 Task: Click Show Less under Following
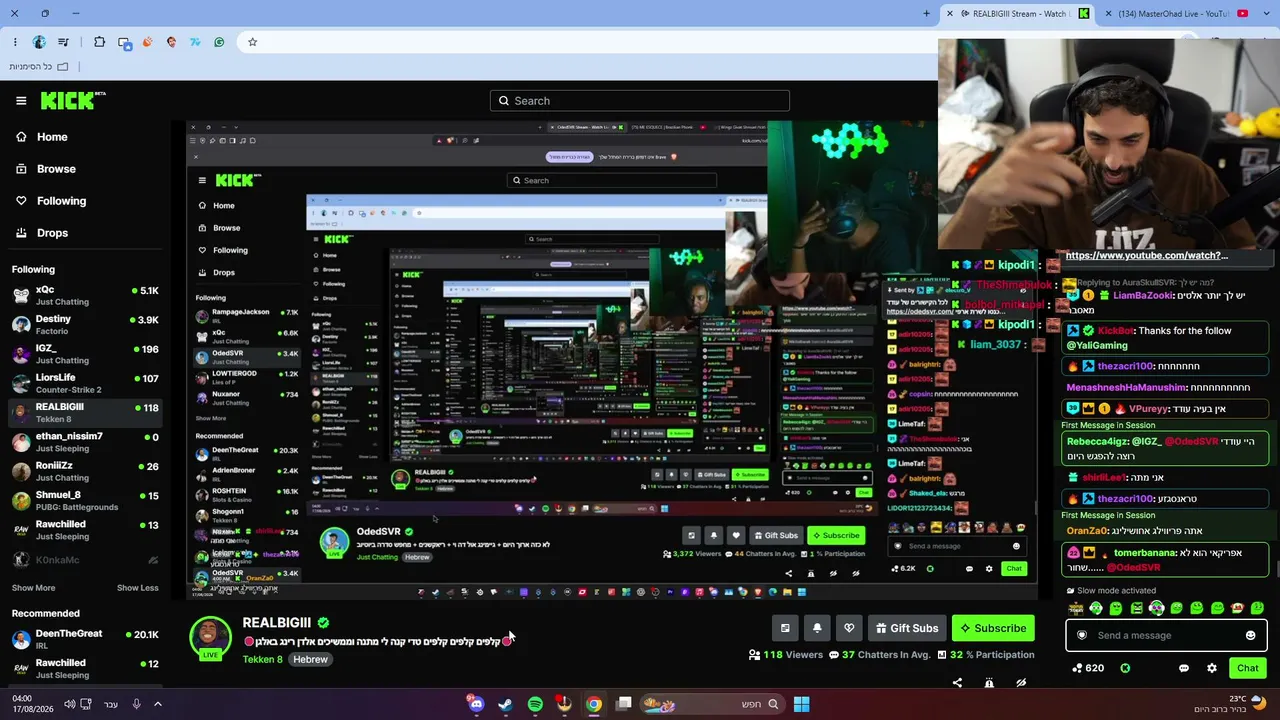tap(138, 588)
